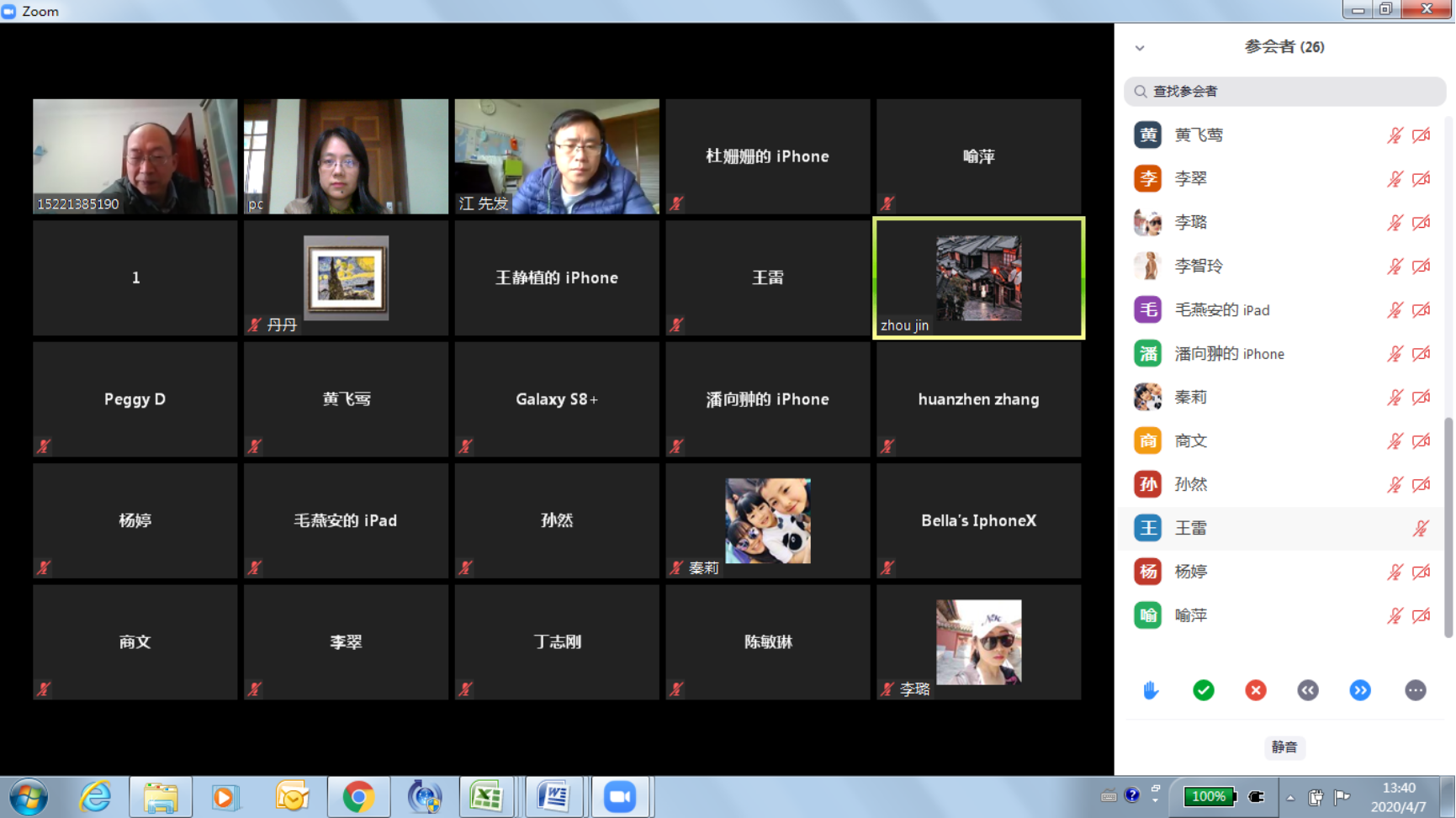Open Google Chrome from the taskbar
Image resolution: width=1456 pixels, height=818 pixels.
(358, 796)
